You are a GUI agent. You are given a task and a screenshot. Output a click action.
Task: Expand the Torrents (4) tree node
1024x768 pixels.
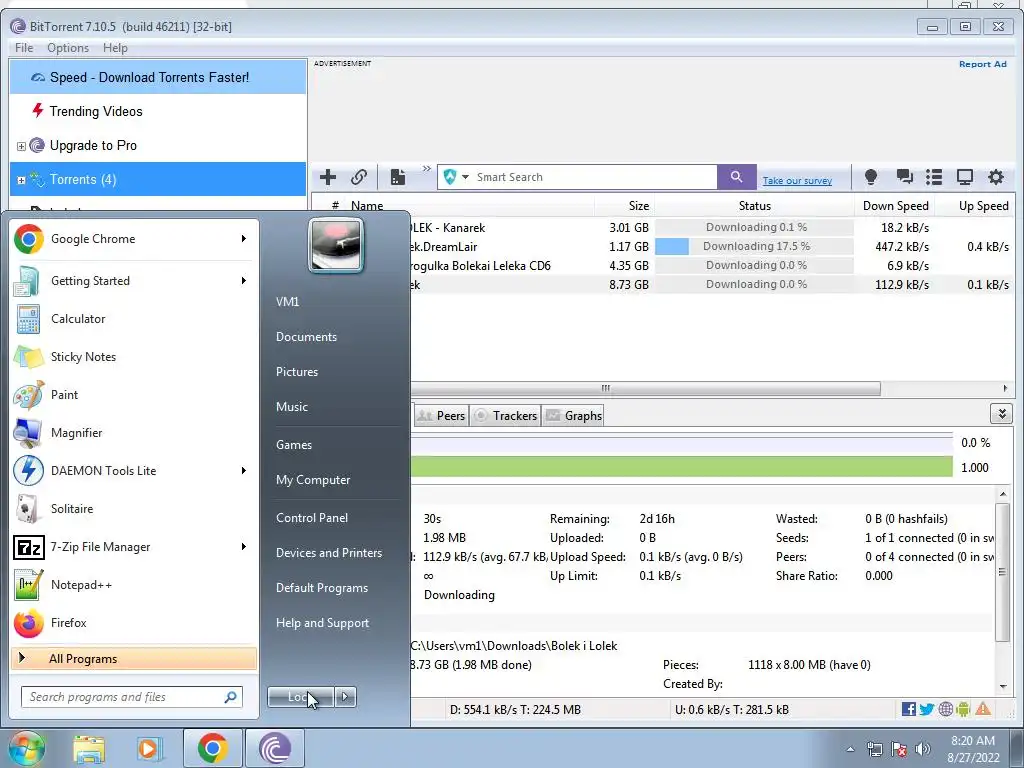(x=21, y=180)
